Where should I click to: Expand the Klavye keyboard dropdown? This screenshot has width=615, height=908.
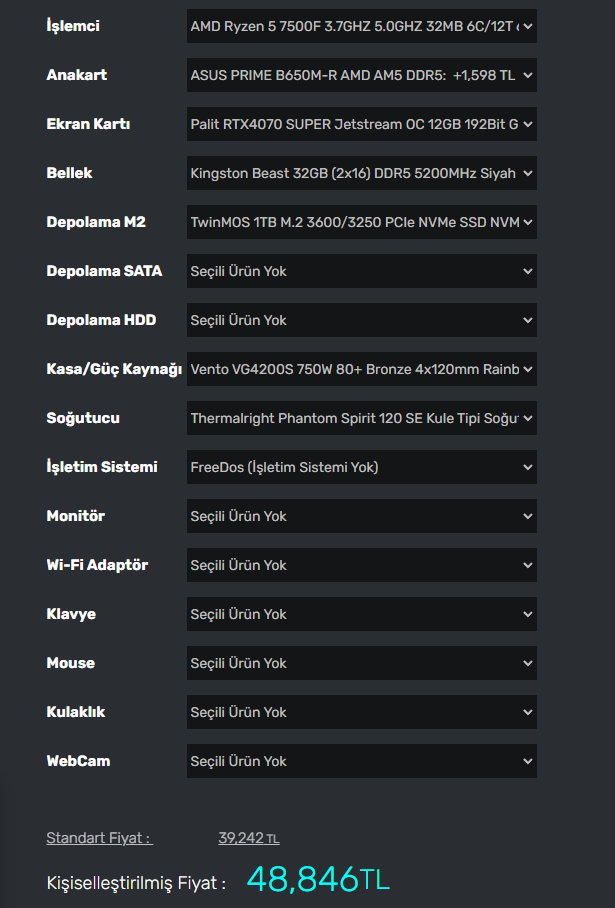click(x=361, y=614)
